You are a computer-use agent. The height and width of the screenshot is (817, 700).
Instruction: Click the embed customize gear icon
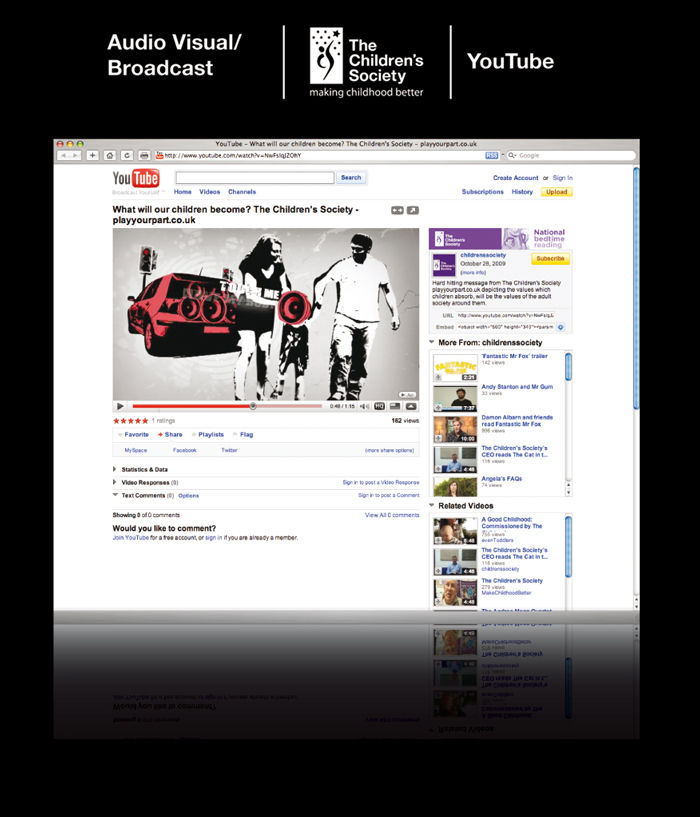tap(561, 327)
